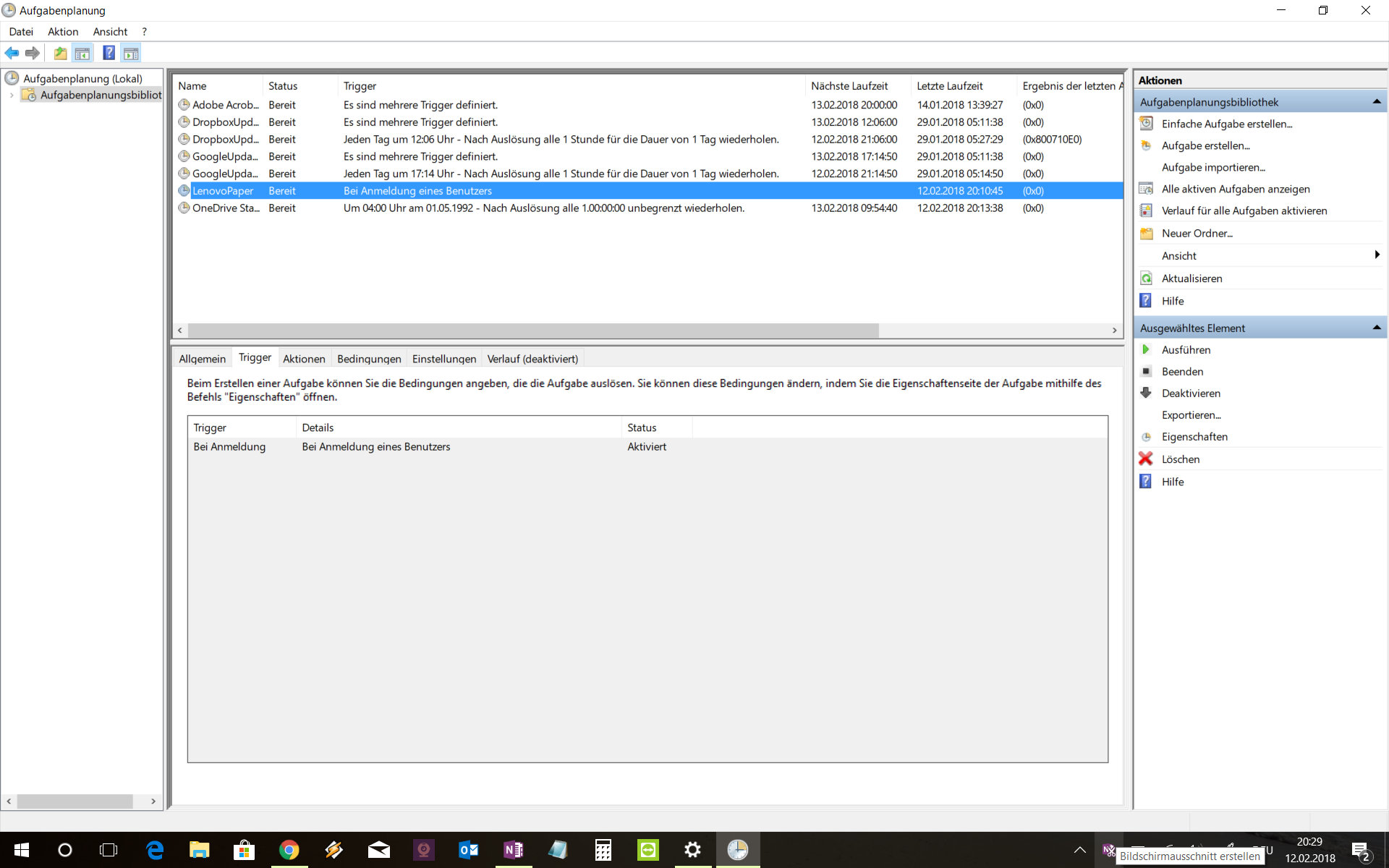
Task: Click Hilfe under Ausgewähltes Element section
Action: tap(1173, 481)
